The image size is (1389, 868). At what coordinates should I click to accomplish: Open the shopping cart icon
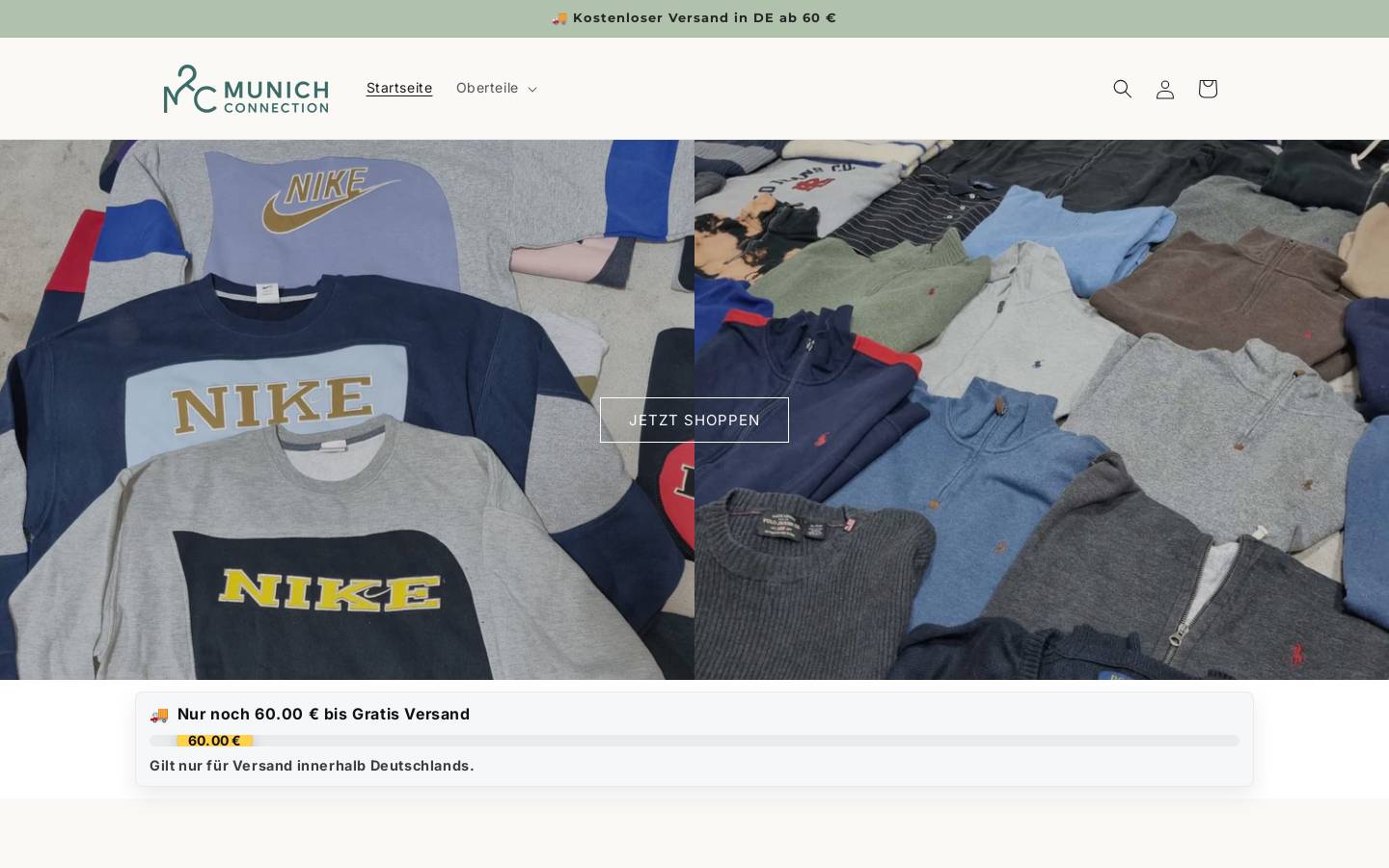tap(1207, 89)
